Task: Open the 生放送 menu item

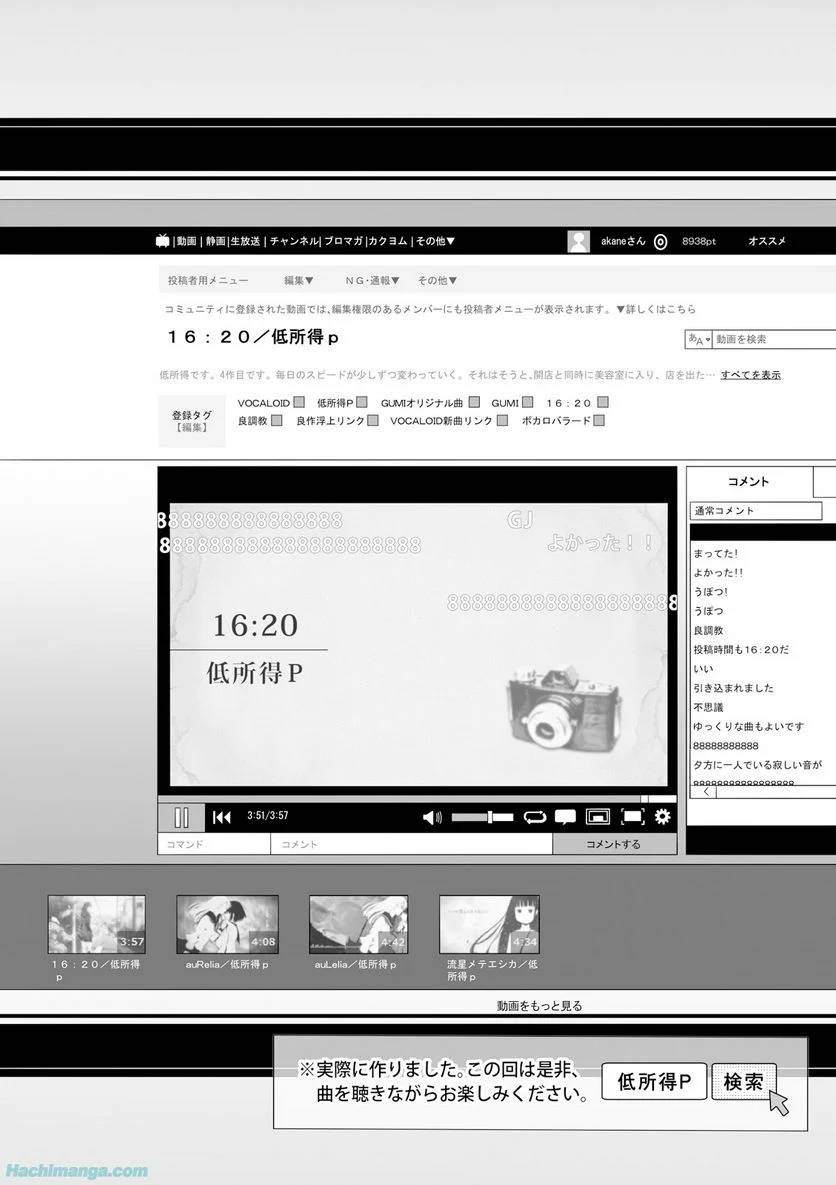Action: tap(246, 241)
